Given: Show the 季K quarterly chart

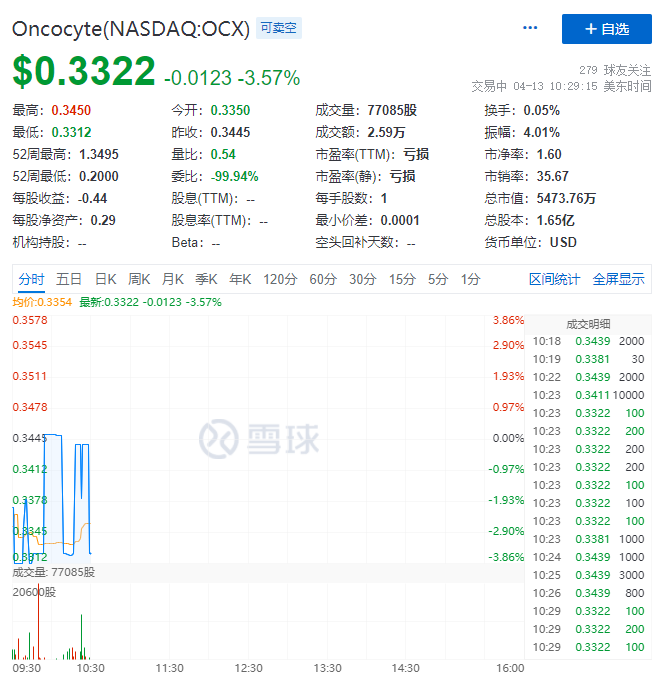Looking at the screenshot, I should [207, 279].
